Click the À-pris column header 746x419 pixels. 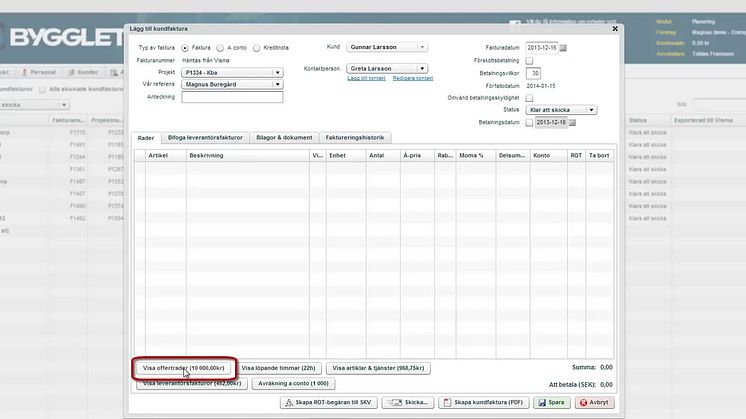[417, 156]
